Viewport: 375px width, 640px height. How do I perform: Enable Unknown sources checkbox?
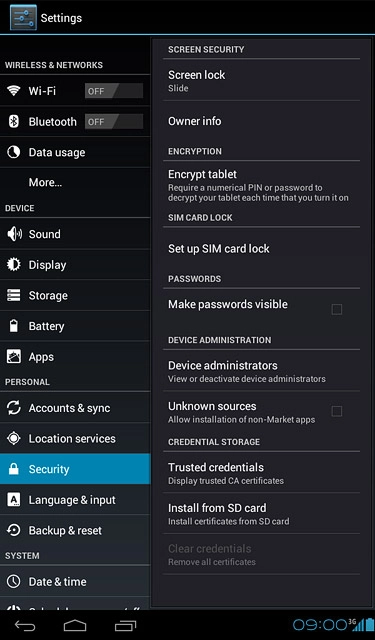[337, 411]
